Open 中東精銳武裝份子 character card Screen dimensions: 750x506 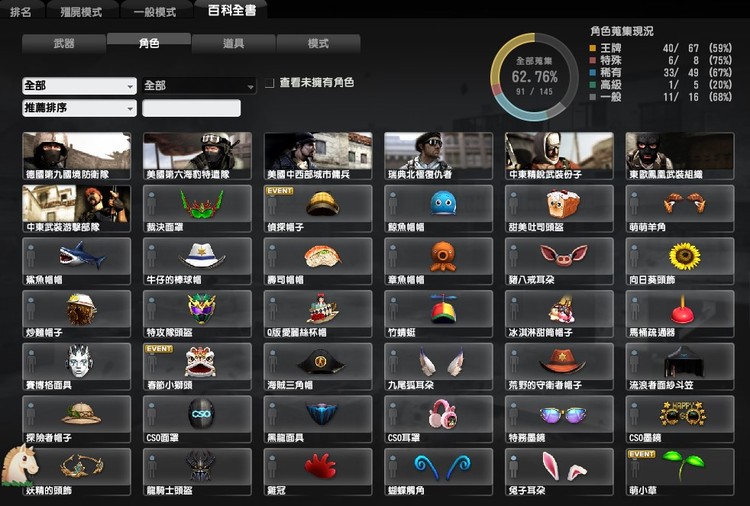[559, 156]
